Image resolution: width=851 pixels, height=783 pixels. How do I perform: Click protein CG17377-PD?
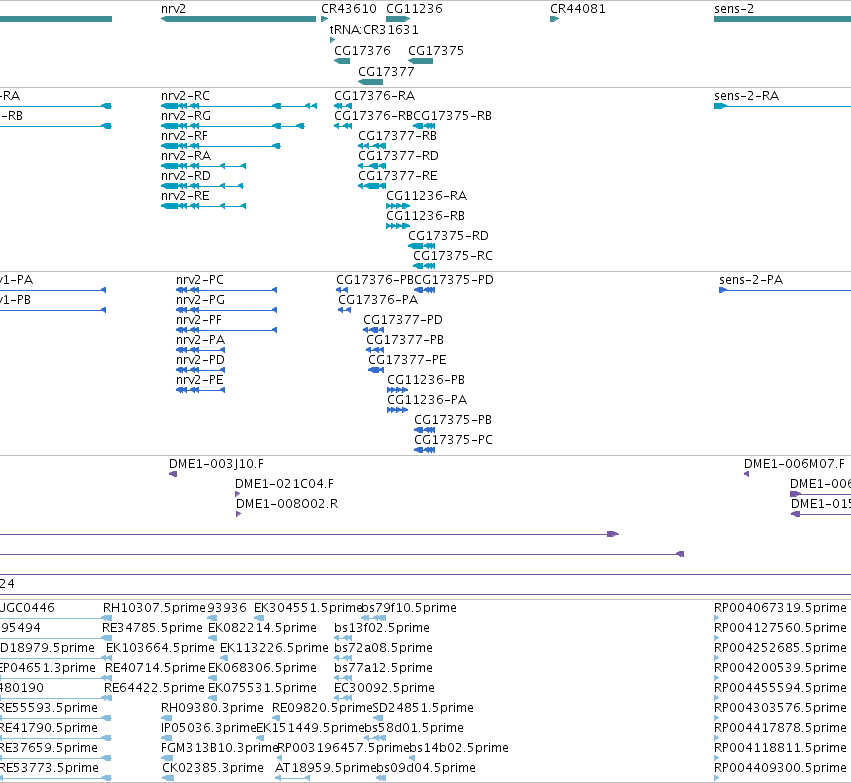pyautogui.click(x=403, y=321)
